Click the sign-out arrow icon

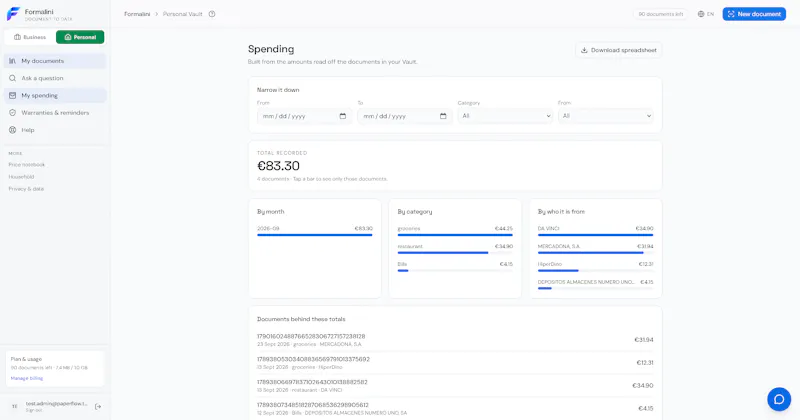[98, 406]
